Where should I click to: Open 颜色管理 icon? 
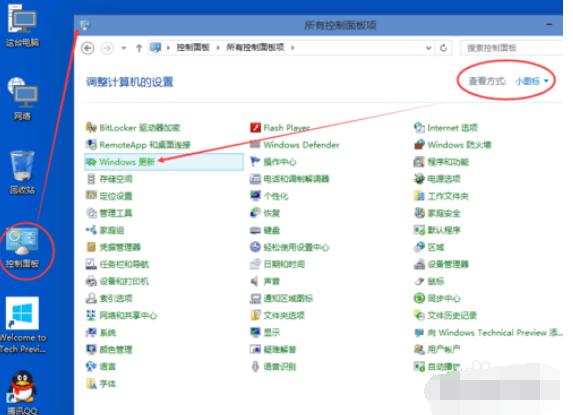click(x=91, y=350)
